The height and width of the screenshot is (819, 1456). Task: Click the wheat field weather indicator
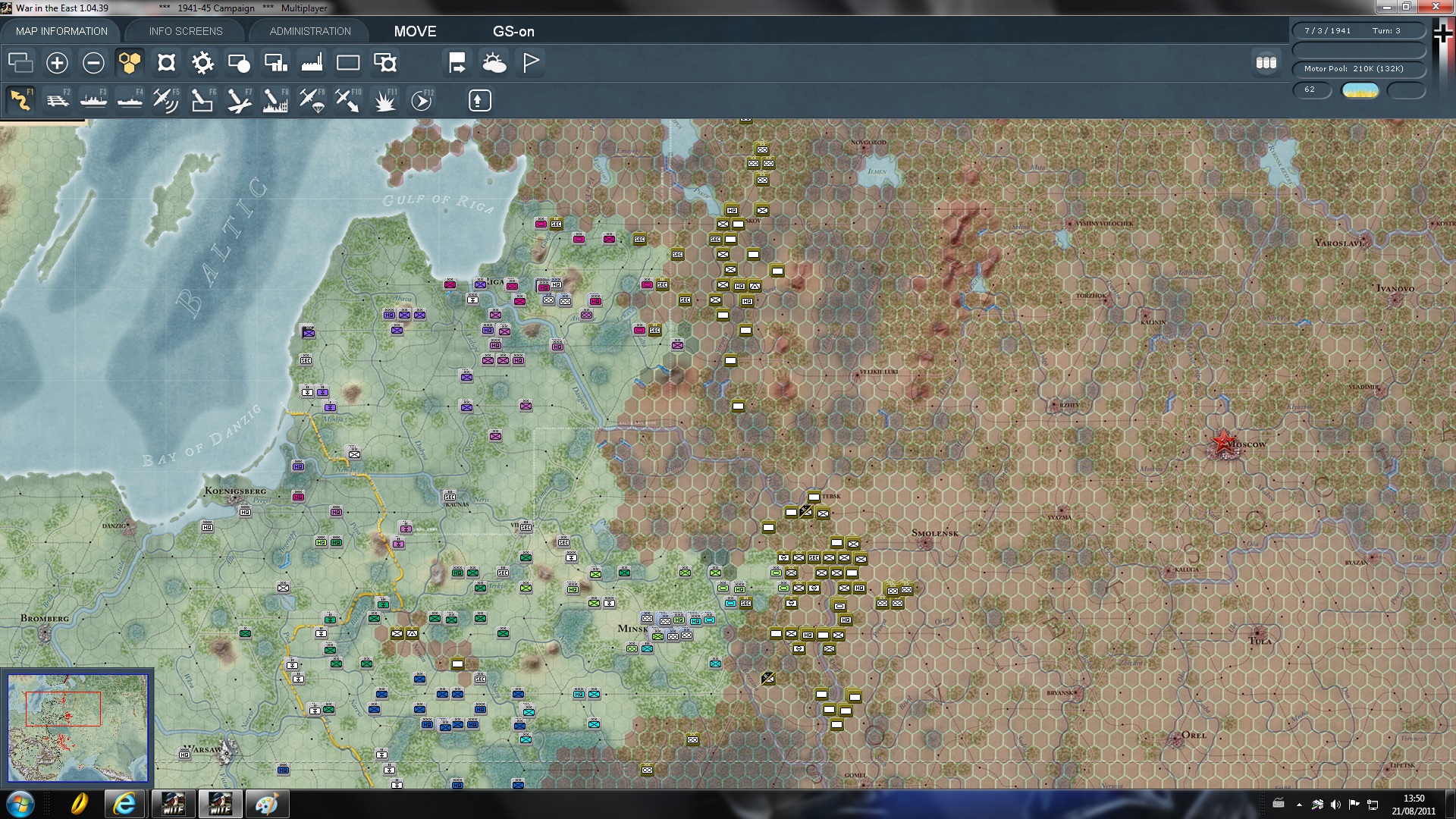coord(1360,90)
